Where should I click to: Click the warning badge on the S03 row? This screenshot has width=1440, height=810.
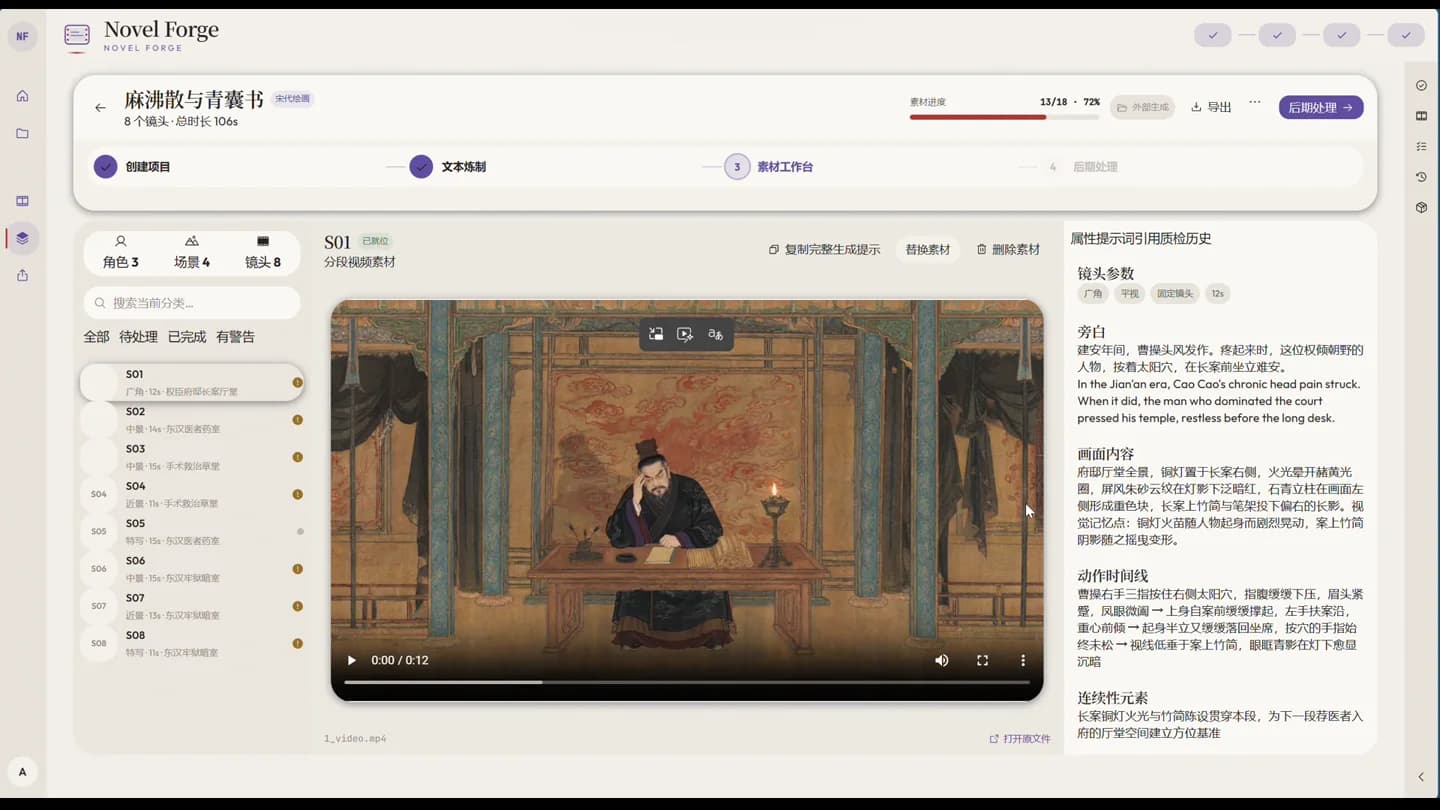pyautogui.click(x=297, y=457)
